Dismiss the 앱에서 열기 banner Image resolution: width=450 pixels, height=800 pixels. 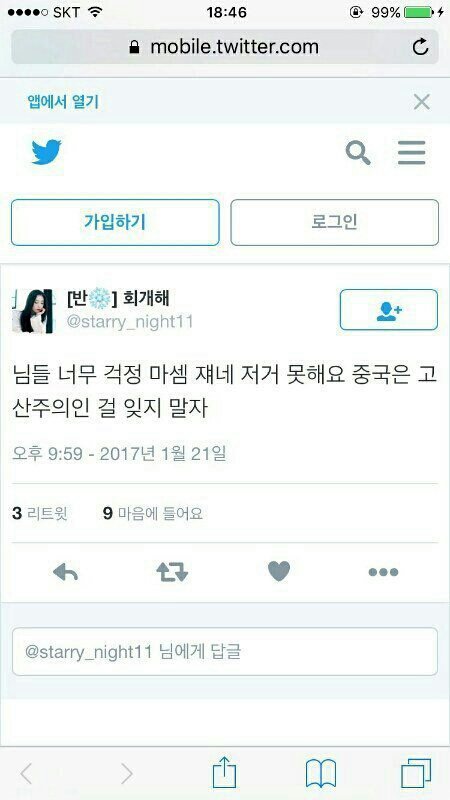pyautogui.click(x=422, y=102)
